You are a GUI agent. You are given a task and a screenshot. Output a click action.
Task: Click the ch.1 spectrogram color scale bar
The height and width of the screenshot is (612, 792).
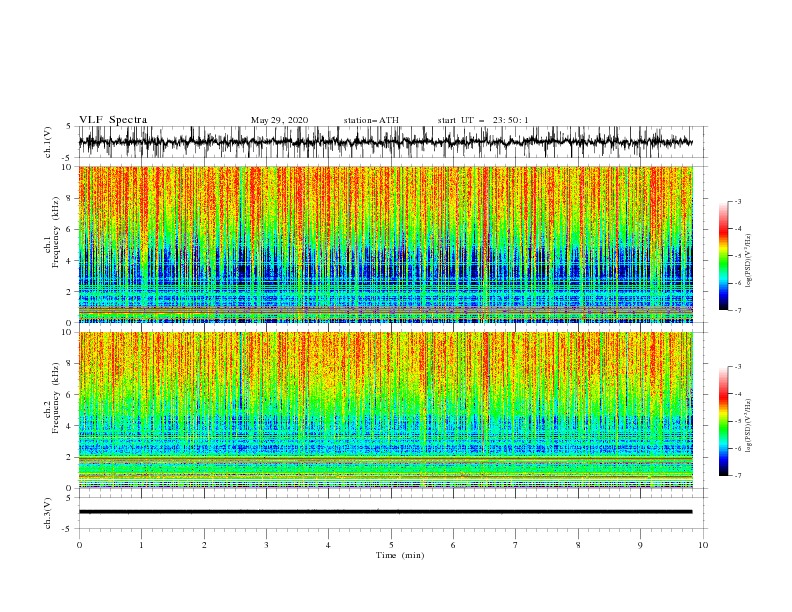click(723, 256)
